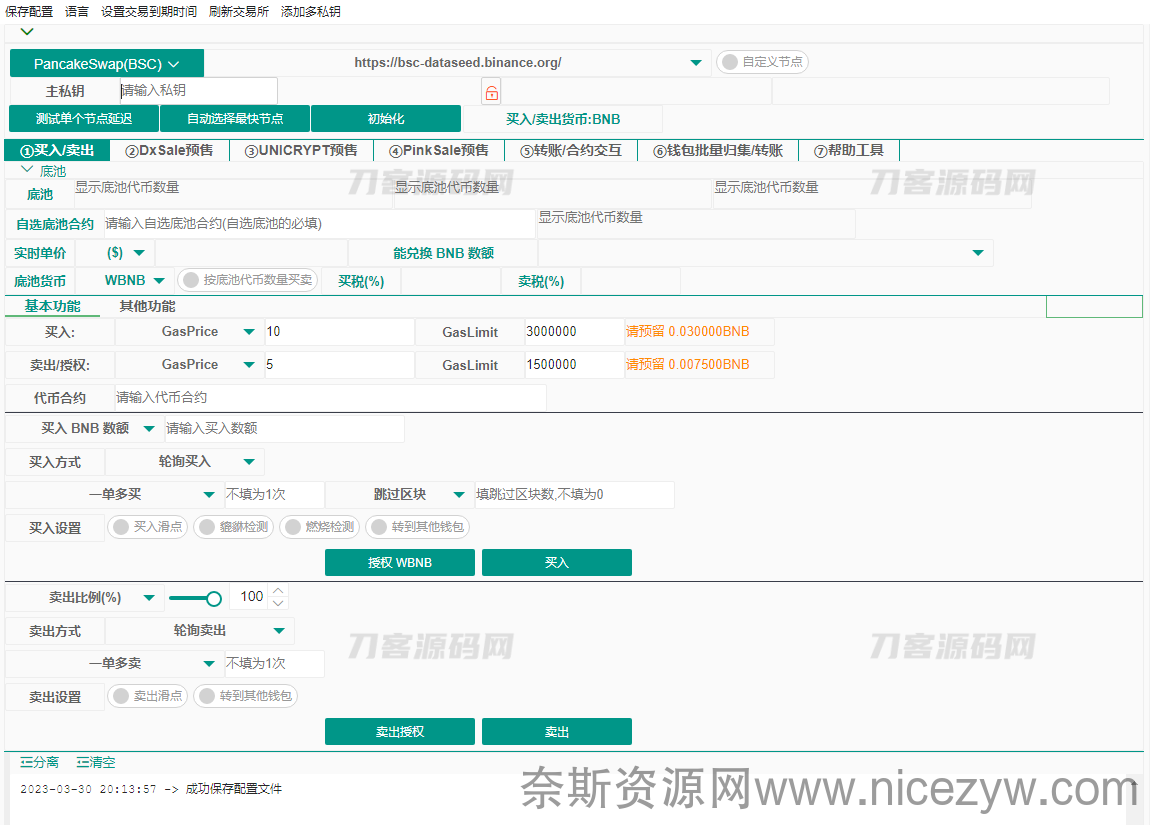Click 卖出授权 button
The width and height of the screenshot is (1150, 825).
pyautogui.click(x=400, y=731)
